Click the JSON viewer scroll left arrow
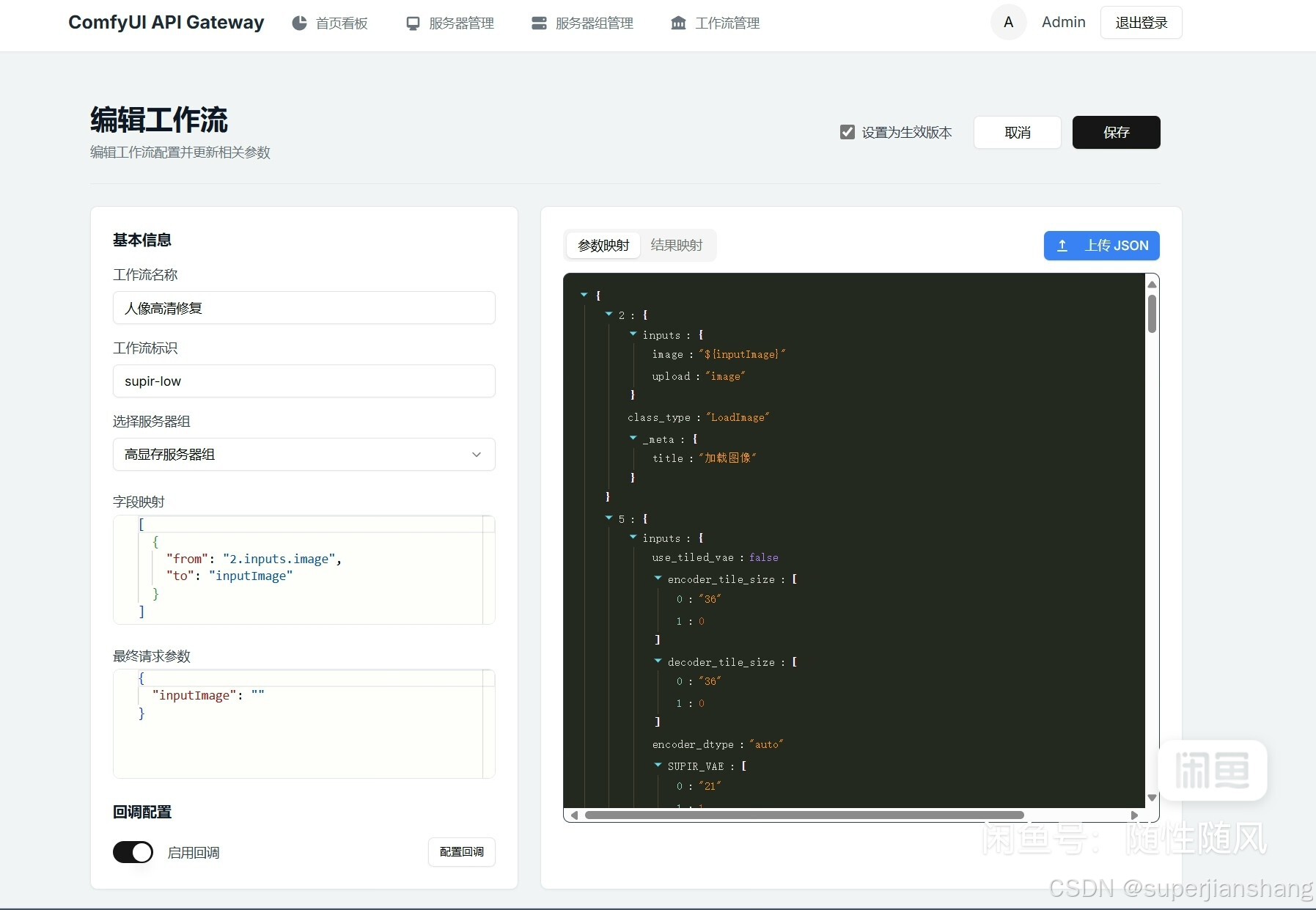Image resolution: width=1316 pixels, height=910 pixels. pos(574,815)
